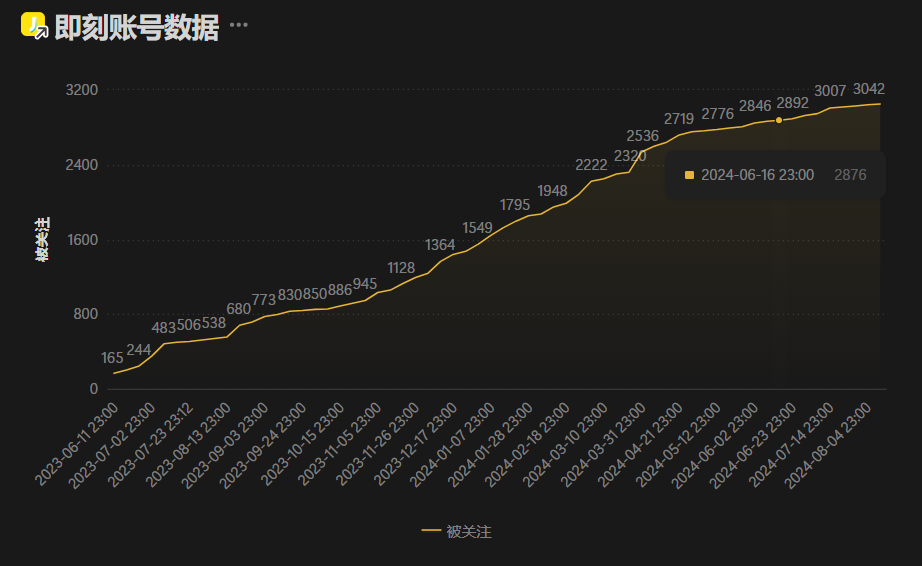Click the 2024-06-16 23:00 tooltip date
922x566 pixels.
pos(757,175)
